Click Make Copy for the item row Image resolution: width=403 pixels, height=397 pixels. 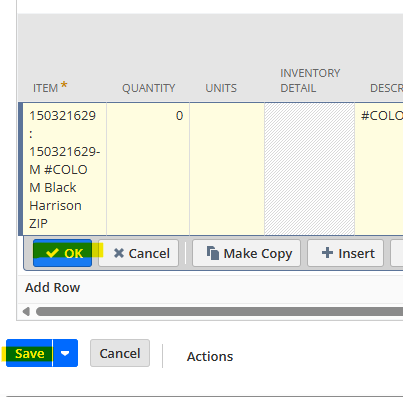pos(246,253)
